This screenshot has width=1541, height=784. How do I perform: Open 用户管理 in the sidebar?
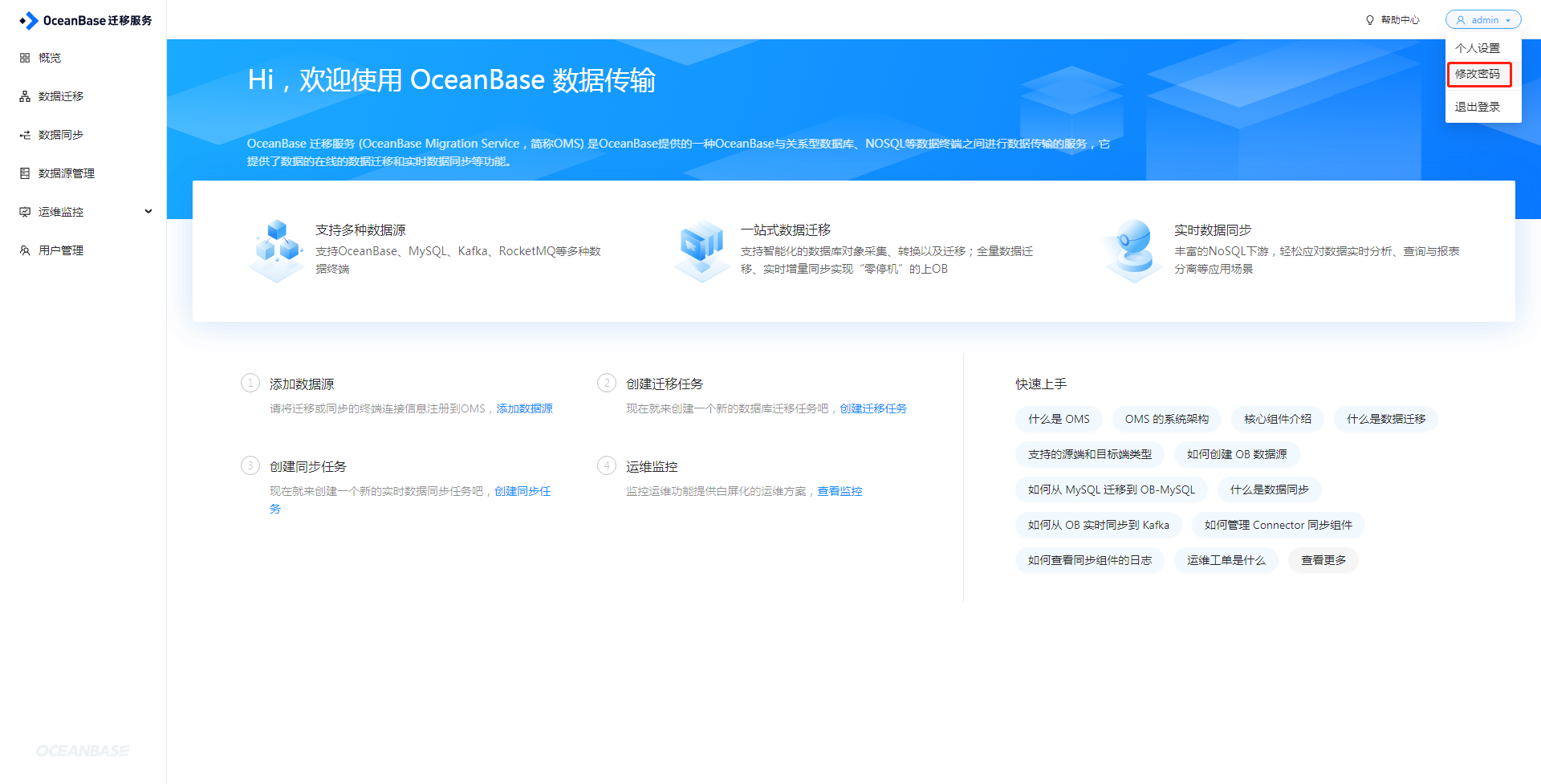[61, 250]
